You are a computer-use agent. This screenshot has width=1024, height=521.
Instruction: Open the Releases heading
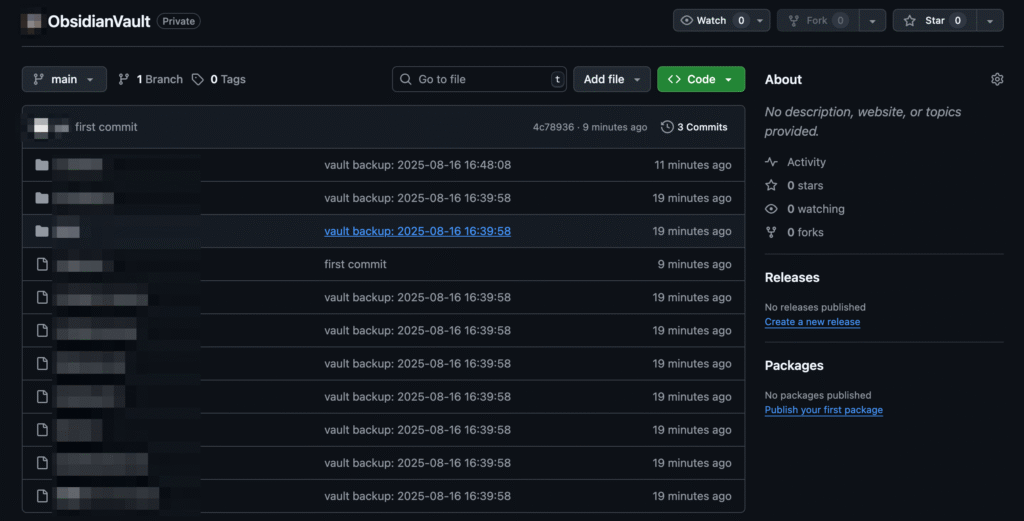pyautogui.click(x=792, y=277)
